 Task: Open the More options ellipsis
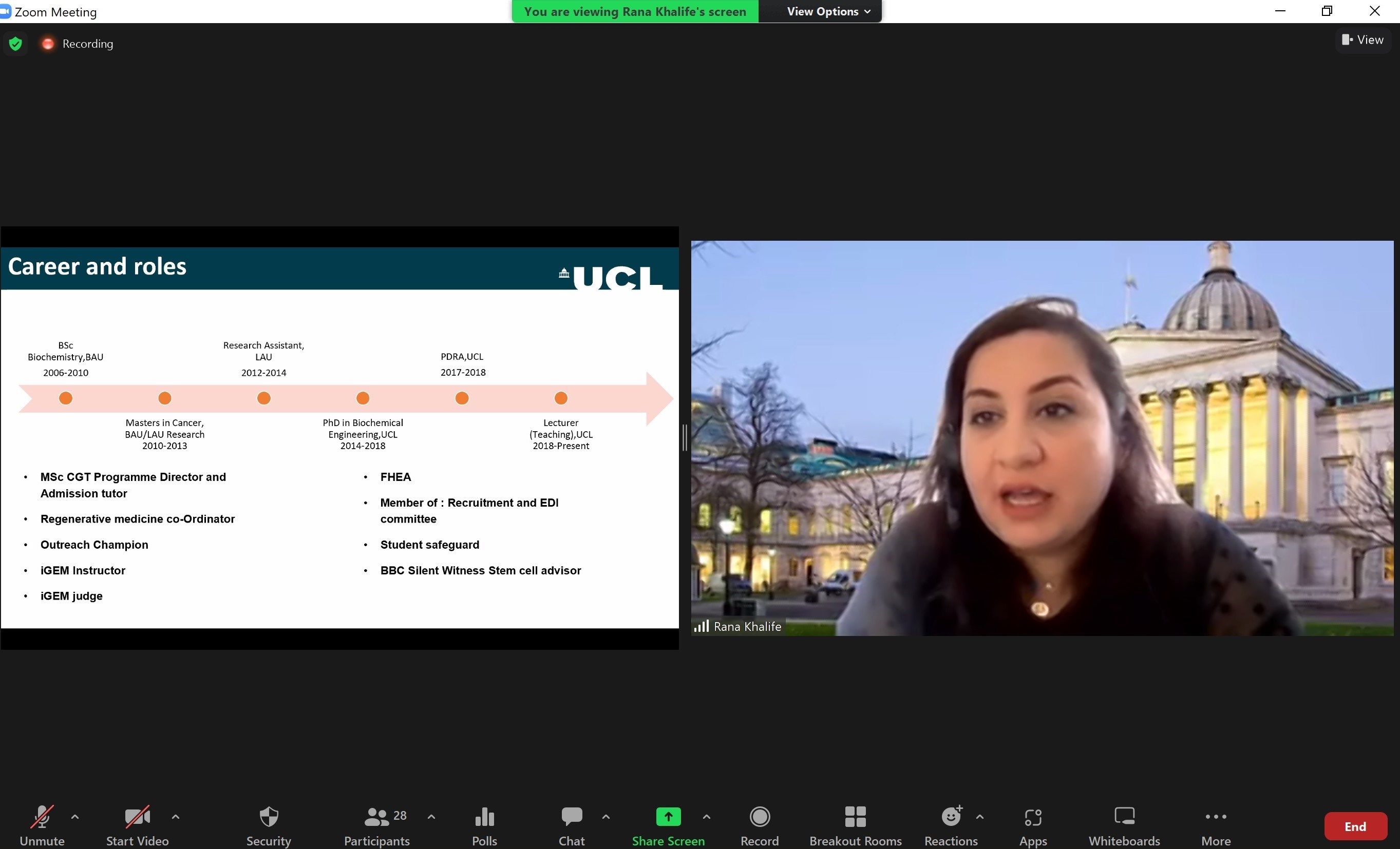1216,826
